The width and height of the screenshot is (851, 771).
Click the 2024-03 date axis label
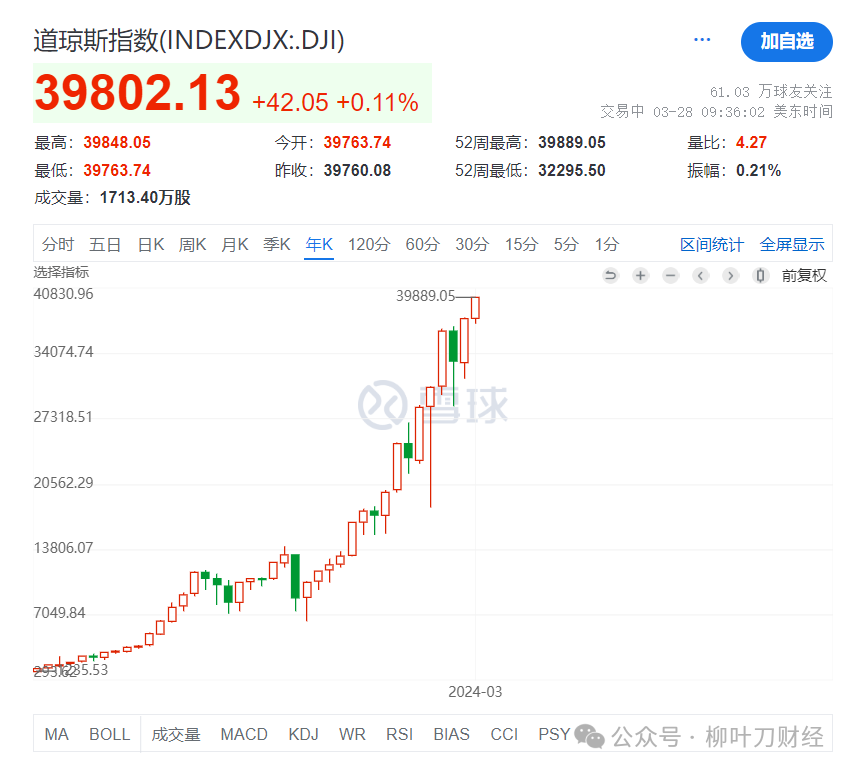(x=475, y=692)
